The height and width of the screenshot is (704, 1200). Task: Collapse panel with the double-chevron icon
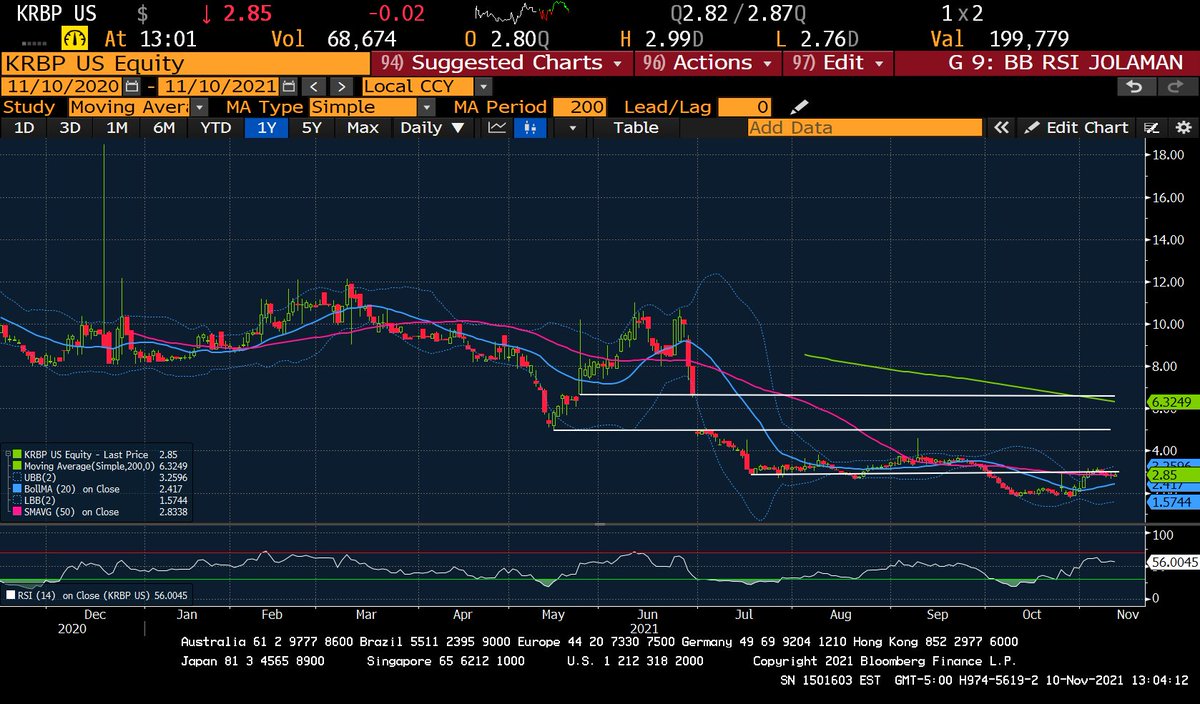[x=1001, y=128]
